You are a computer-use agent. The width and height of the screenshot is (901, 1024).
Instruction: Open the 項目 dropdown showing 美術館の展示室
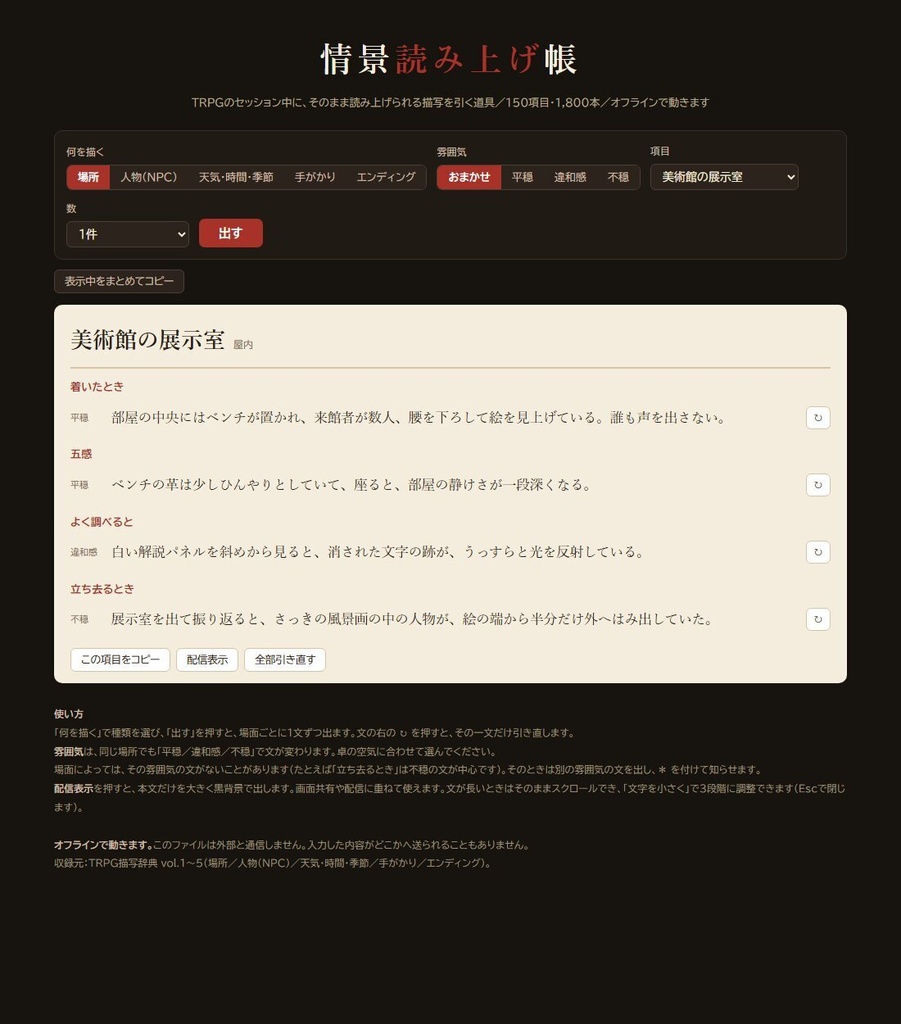724,177
